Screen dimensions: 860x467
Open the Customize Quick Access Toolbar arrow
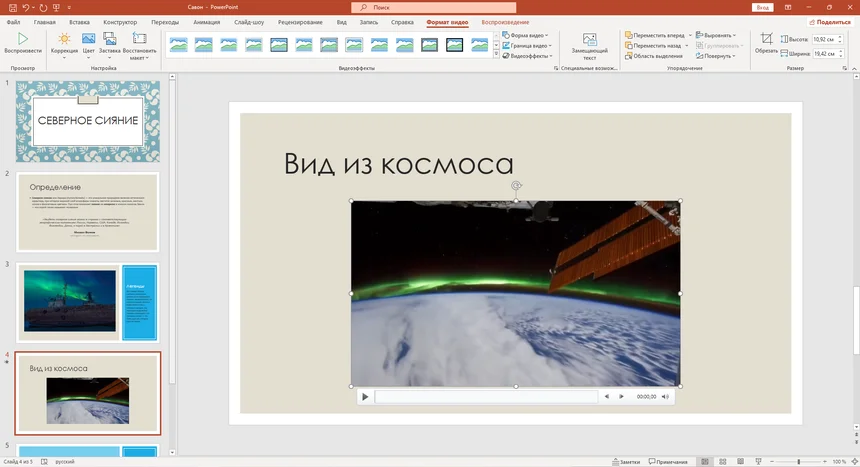pos(69,8)
